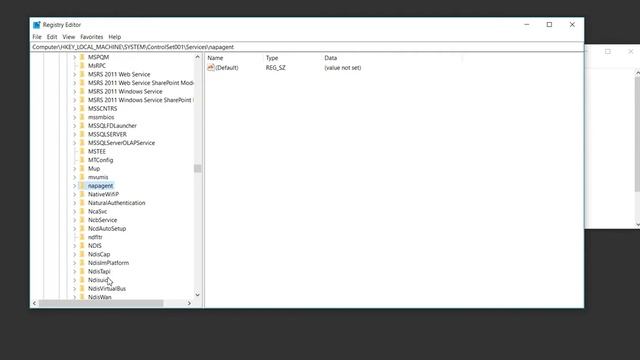Click the NativeWifiP folder icon
Screen dimensions: 640x360
[82, 194]
